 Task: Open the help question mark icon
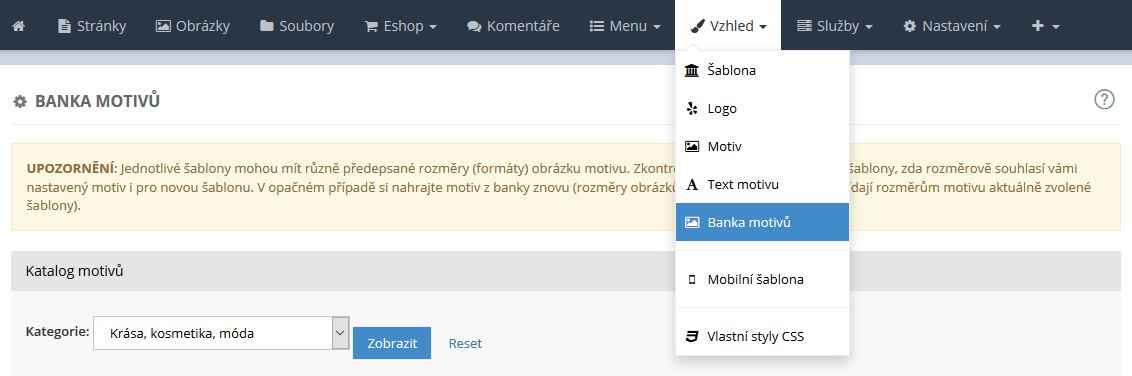pos(1105,100)
